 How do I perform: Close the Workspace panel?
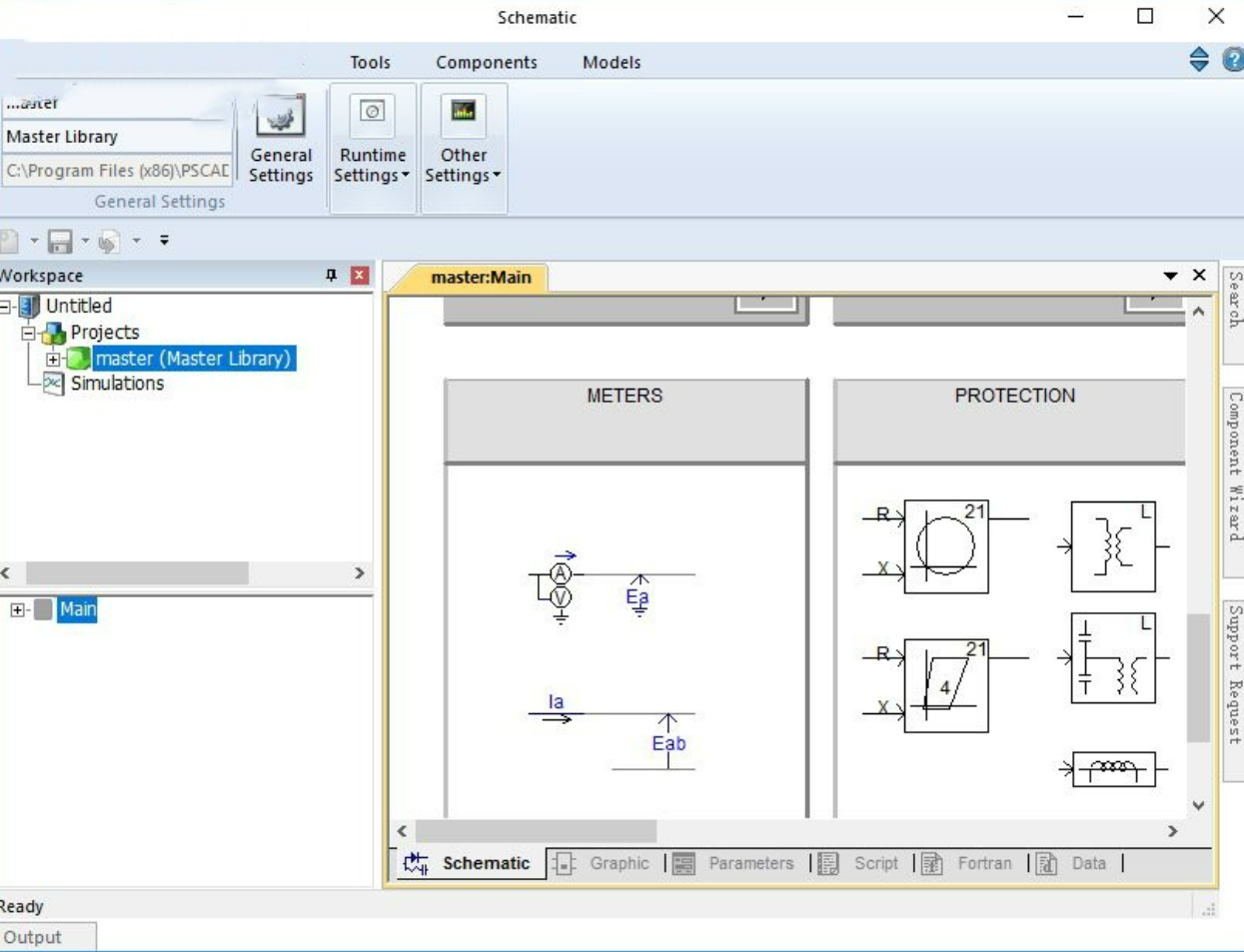(361, 276)
